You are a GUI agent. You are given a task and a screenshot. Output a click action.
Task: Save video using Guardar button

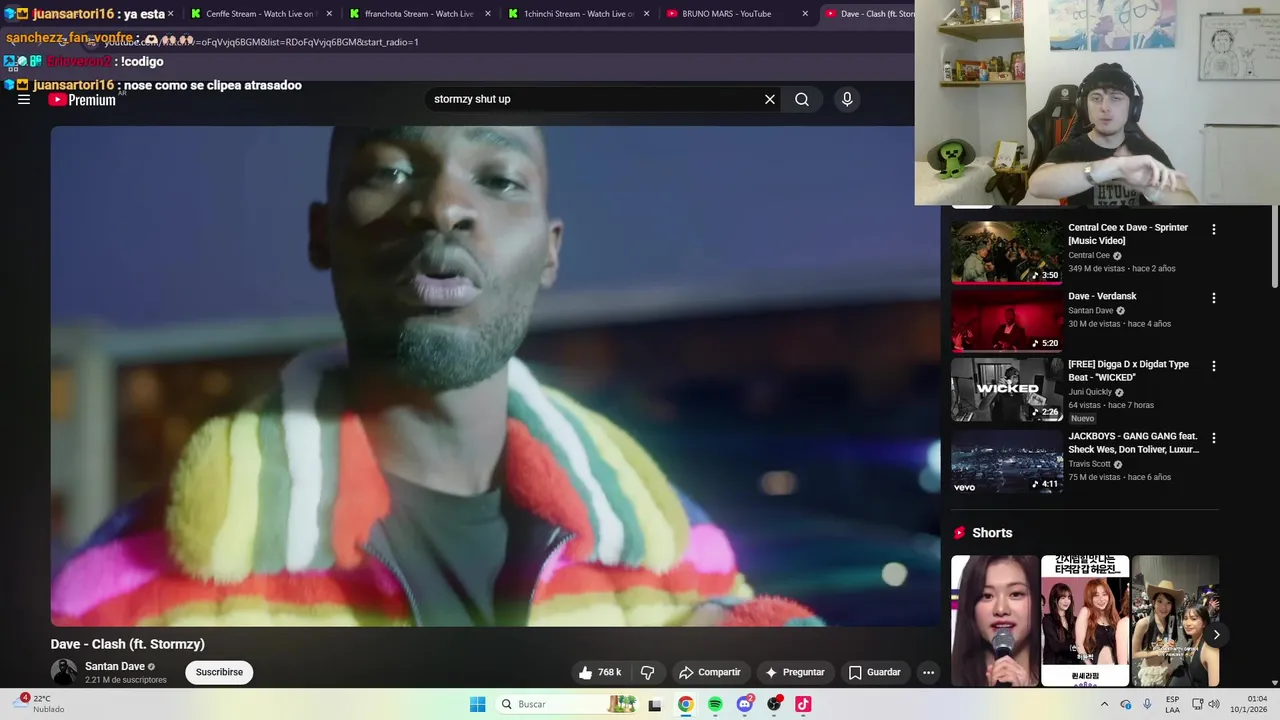[x=875, y=672]
